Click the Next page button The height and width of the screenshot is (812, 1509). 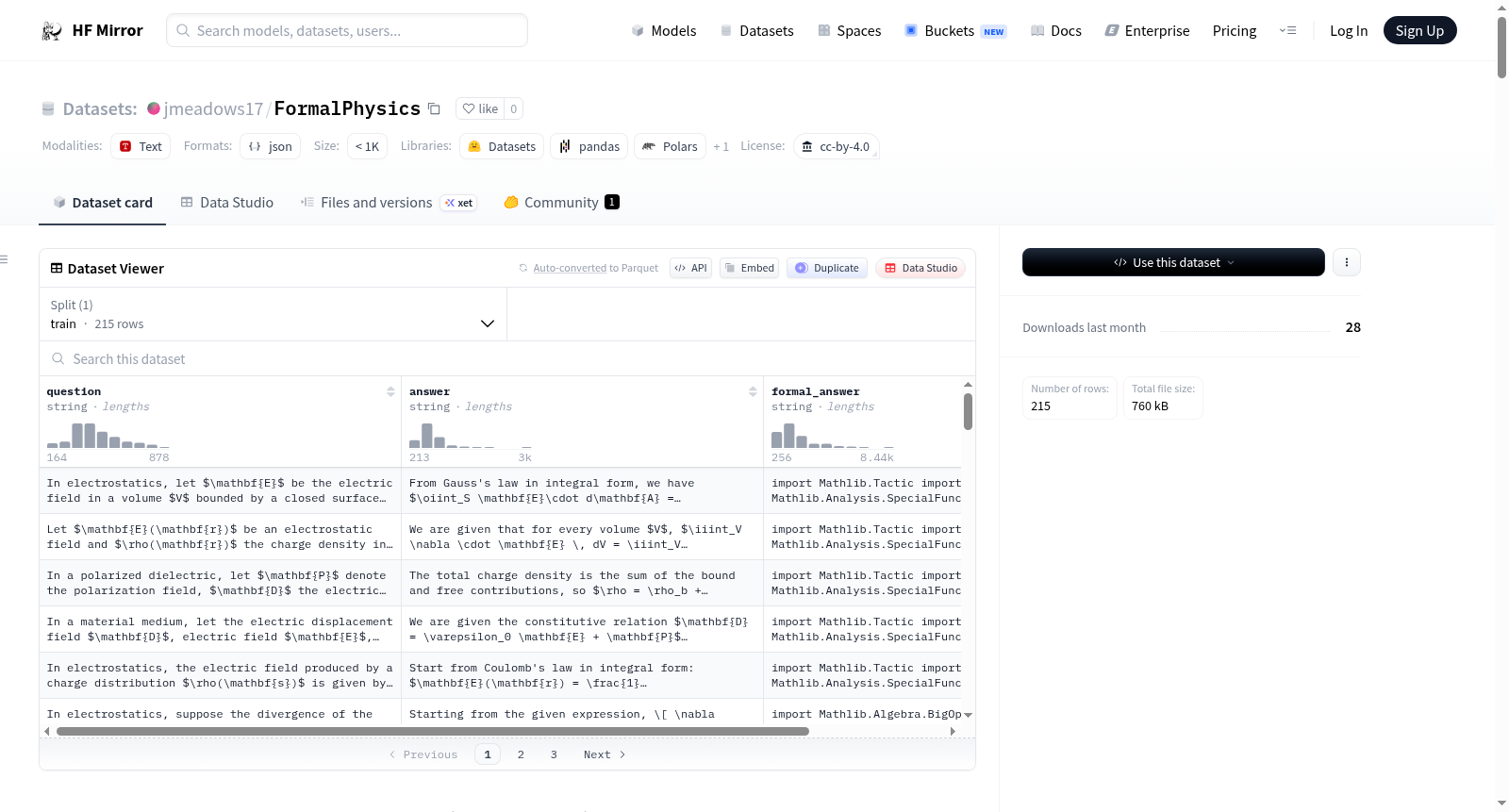(605, 754)
